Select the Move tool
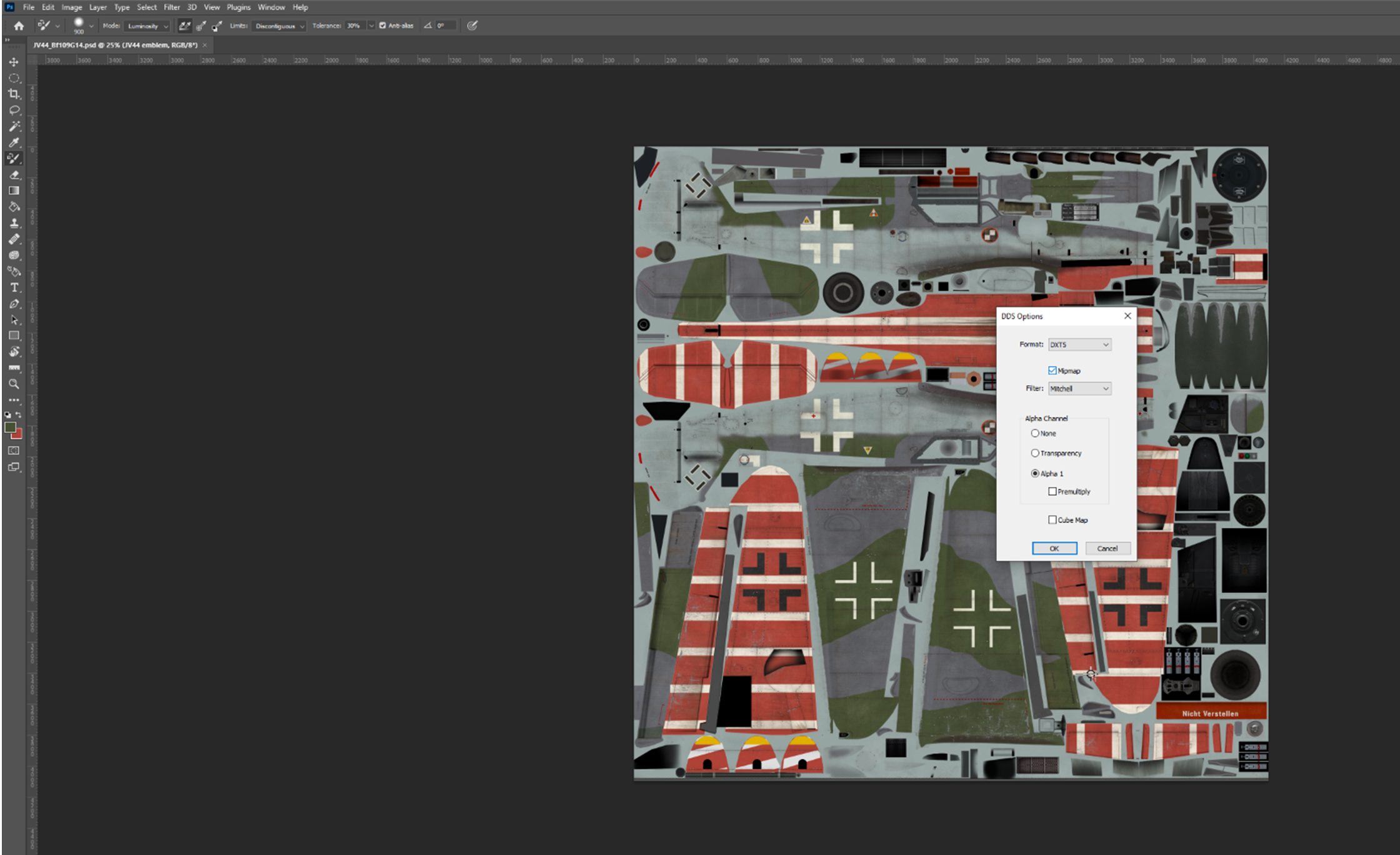Screen dimensions: 1400x855 [x=14, y=62]
